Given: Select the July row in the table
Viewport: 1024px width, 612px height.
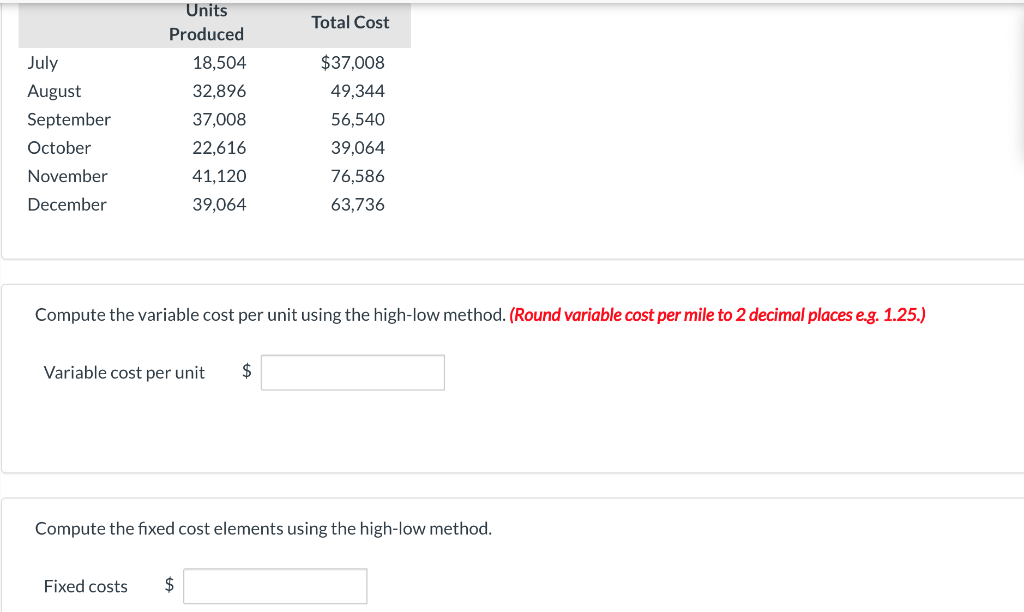Looking at the screenshot, I should pyautogui.click(x=43, y=63).
